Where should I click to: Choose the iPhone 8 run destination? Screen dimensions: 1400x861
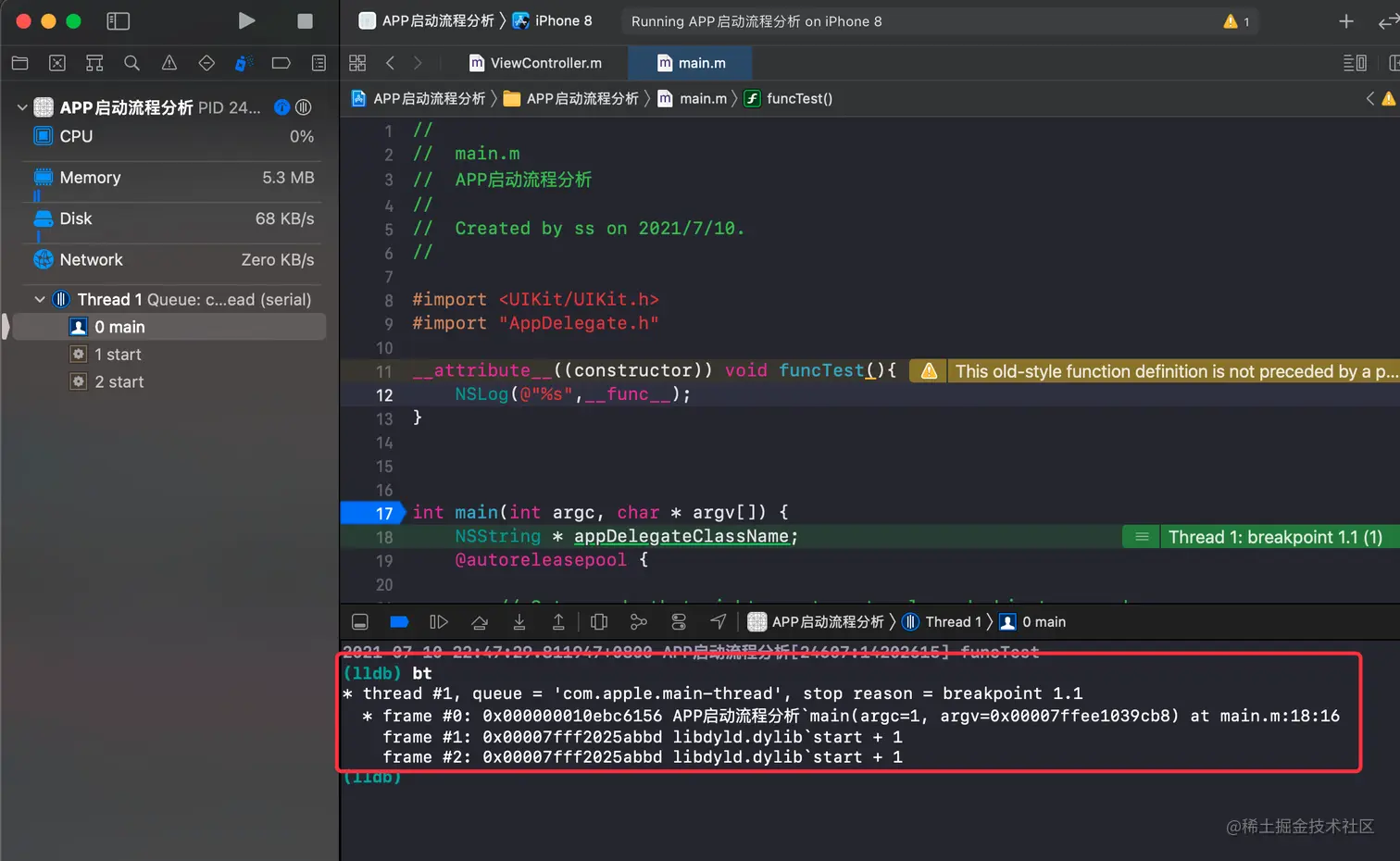tap(552, 20)
